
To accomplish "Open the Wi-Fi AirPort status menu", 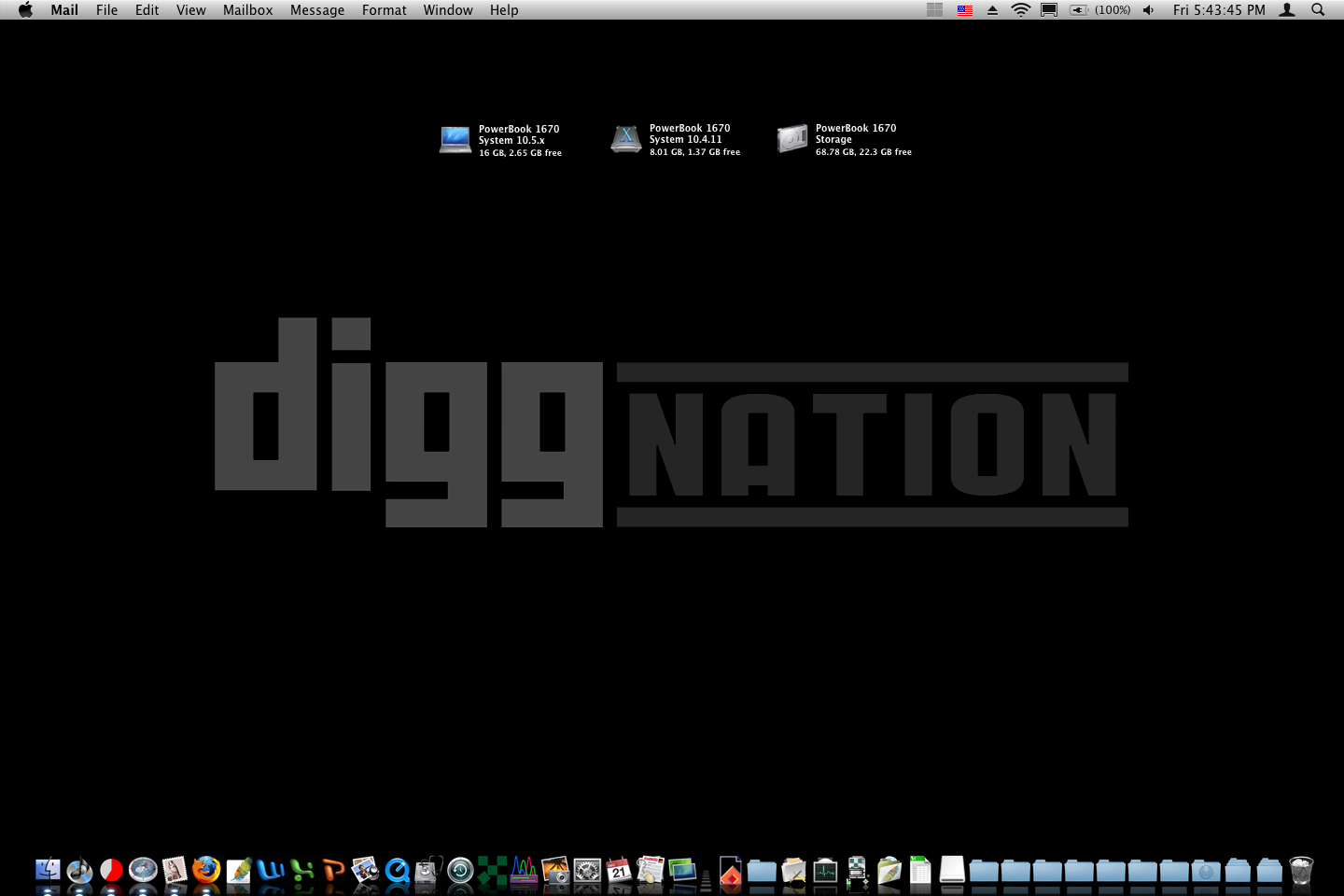I will (1021, 9).
